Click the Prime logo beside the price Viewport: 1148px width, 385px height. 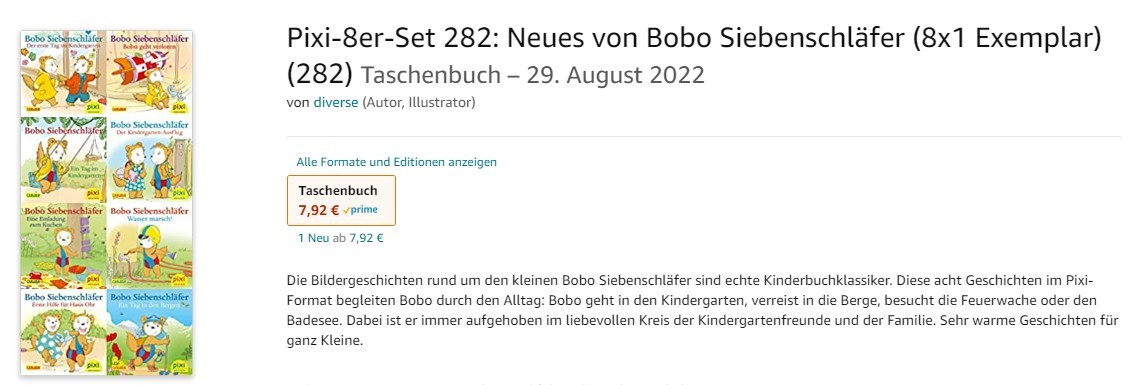click(360, 210)
